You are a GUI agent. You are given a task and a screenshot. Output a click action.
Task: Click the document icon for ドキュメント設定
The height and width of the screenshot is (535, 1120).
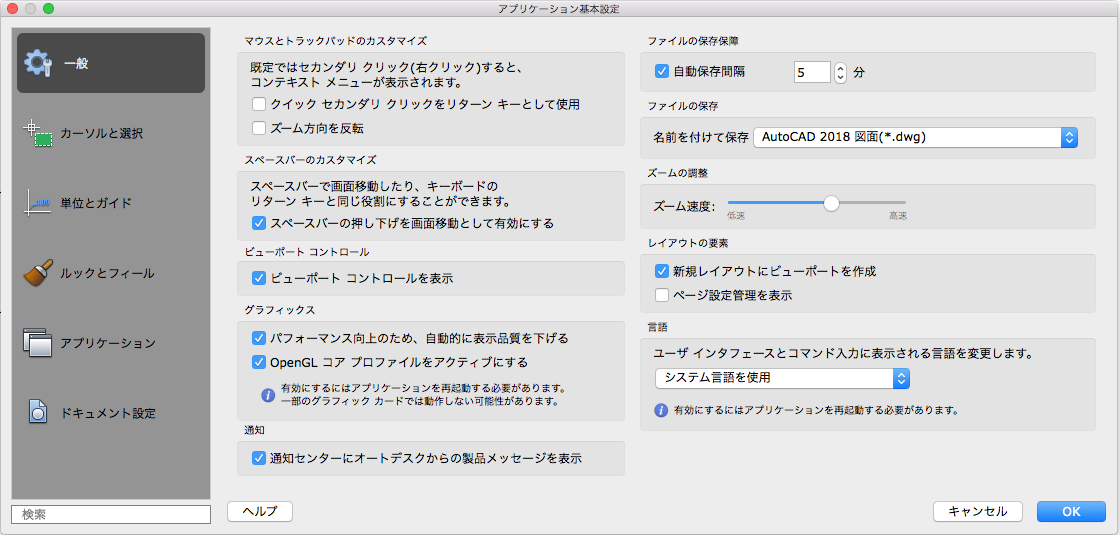point(38,413)
